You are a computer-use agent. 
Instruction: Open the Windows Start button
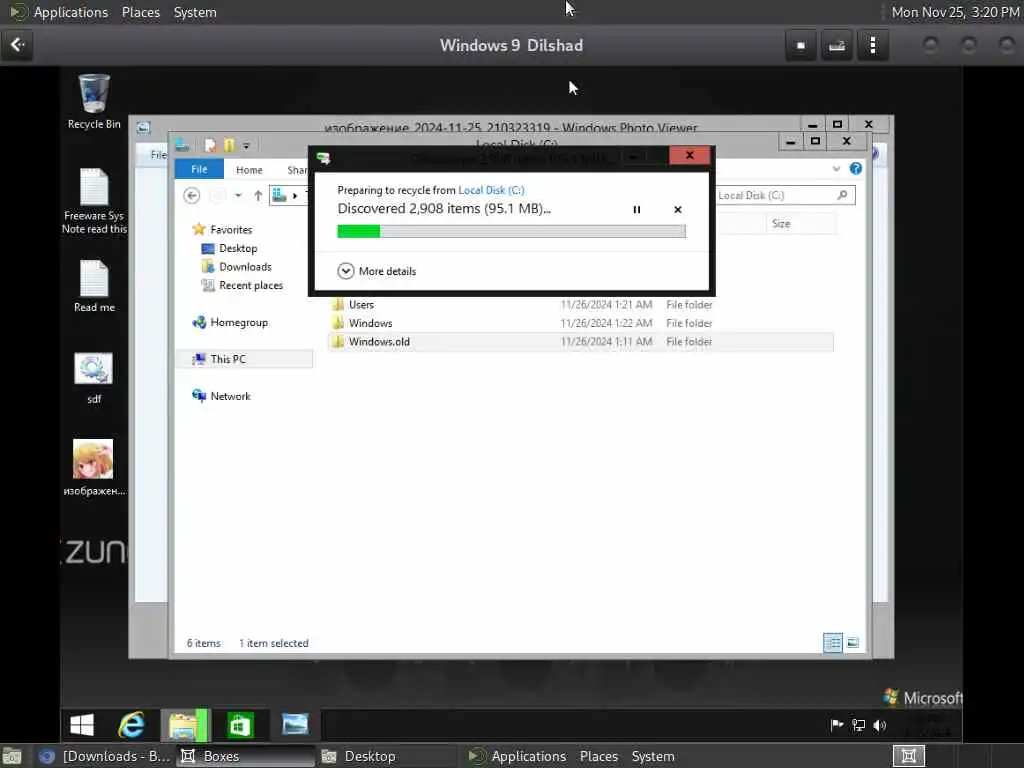(x=82, y=725)
